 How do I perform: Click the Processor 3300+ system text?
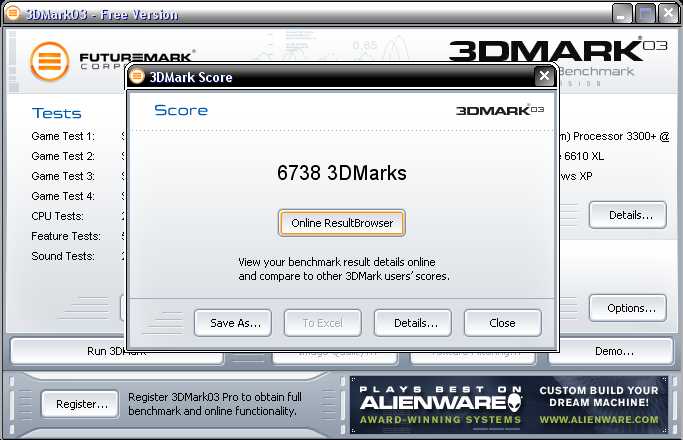point(615,136)
